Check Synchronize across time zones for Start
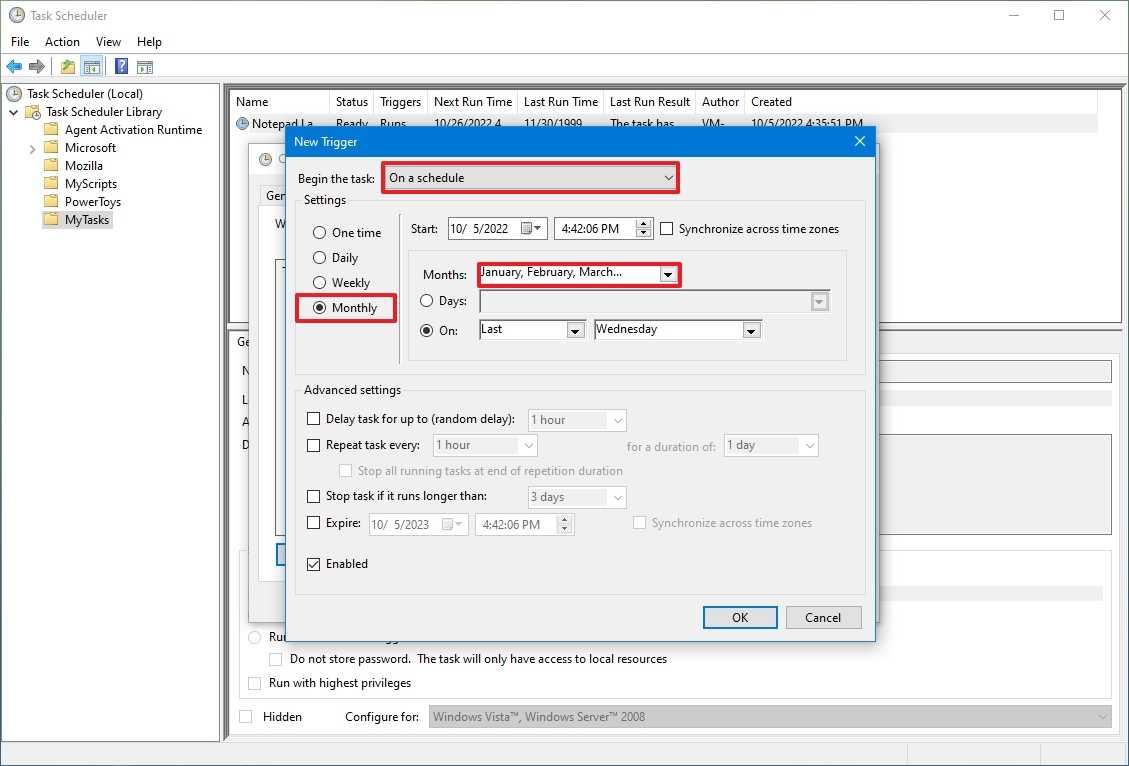 point(667,229)
